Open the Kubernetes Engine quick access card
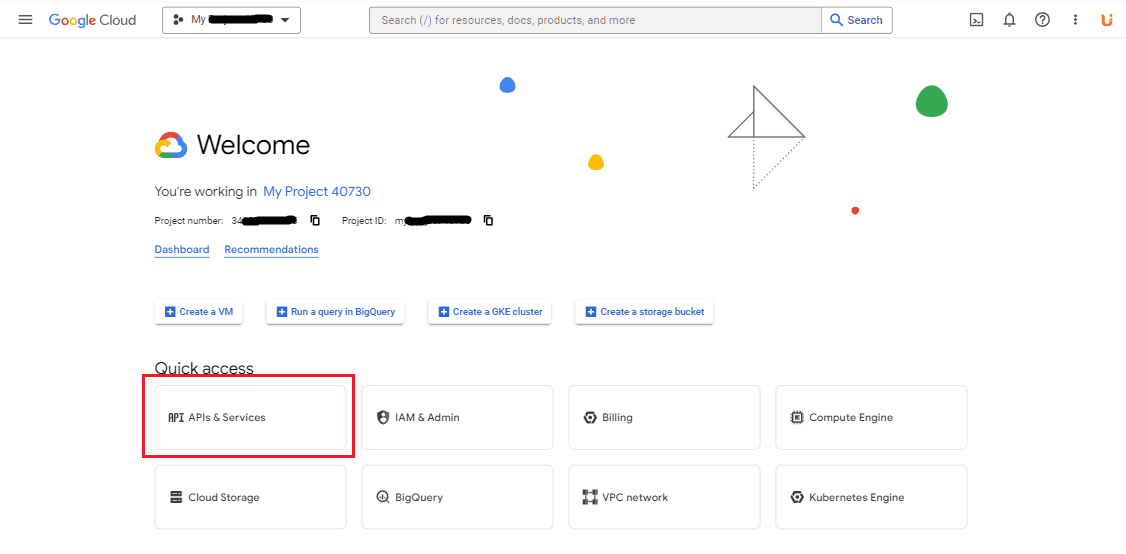Screen dimensions: 1126x554 [871, 497]
